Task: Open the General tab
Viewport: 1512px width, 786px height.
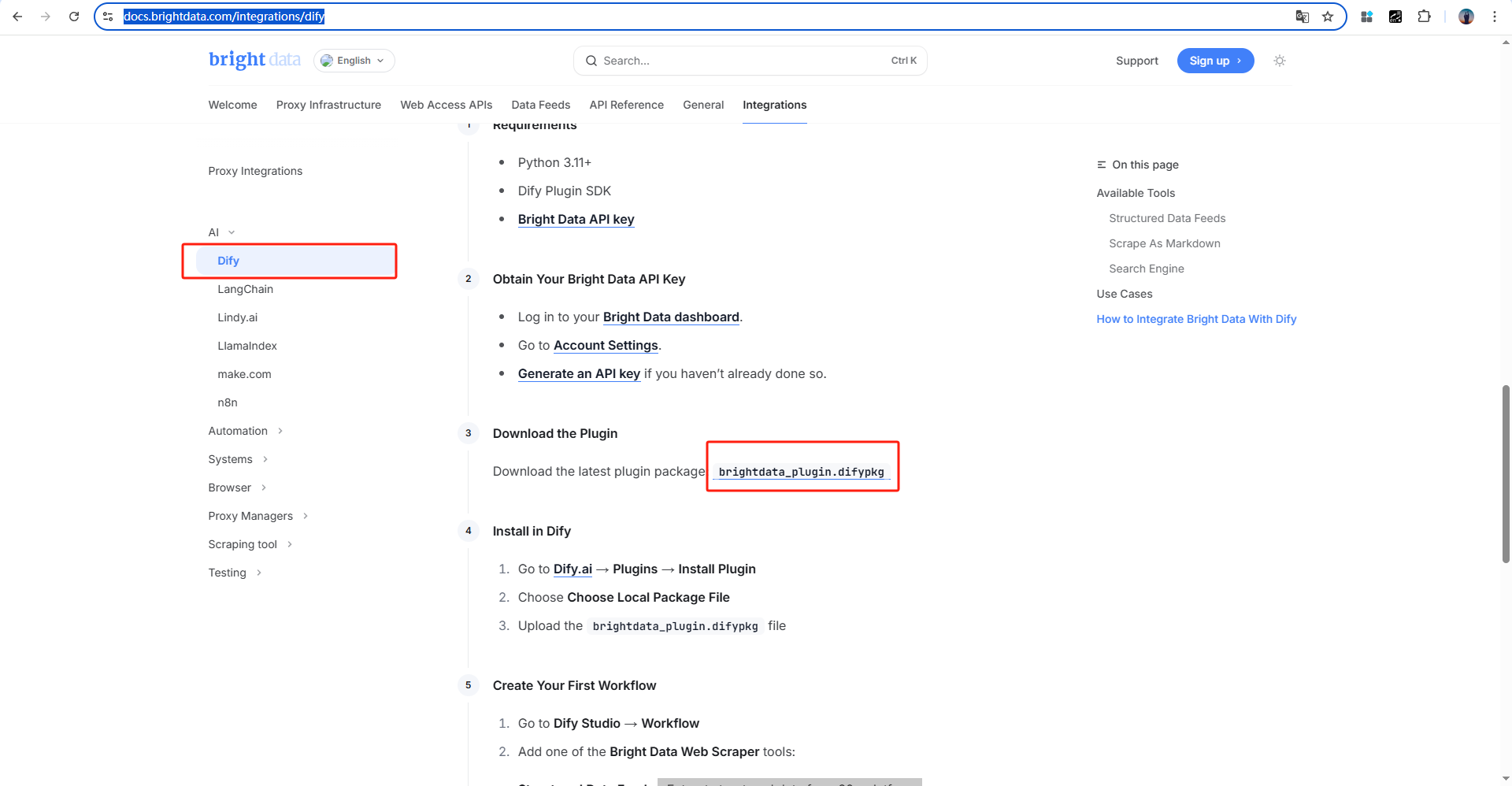Action: pos(703,105)
